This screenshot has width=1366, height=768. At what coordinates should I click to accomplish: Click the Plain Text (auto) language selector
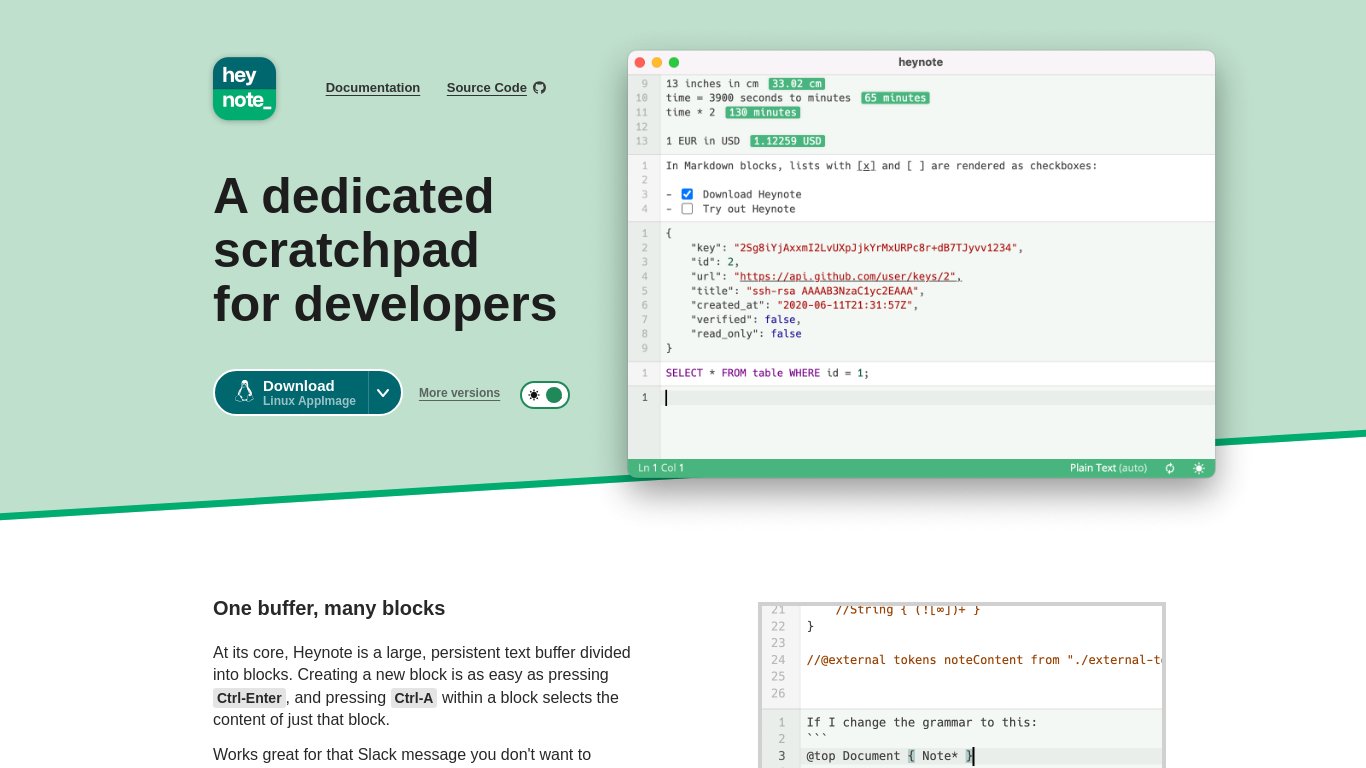click(x=1108, y=468)
